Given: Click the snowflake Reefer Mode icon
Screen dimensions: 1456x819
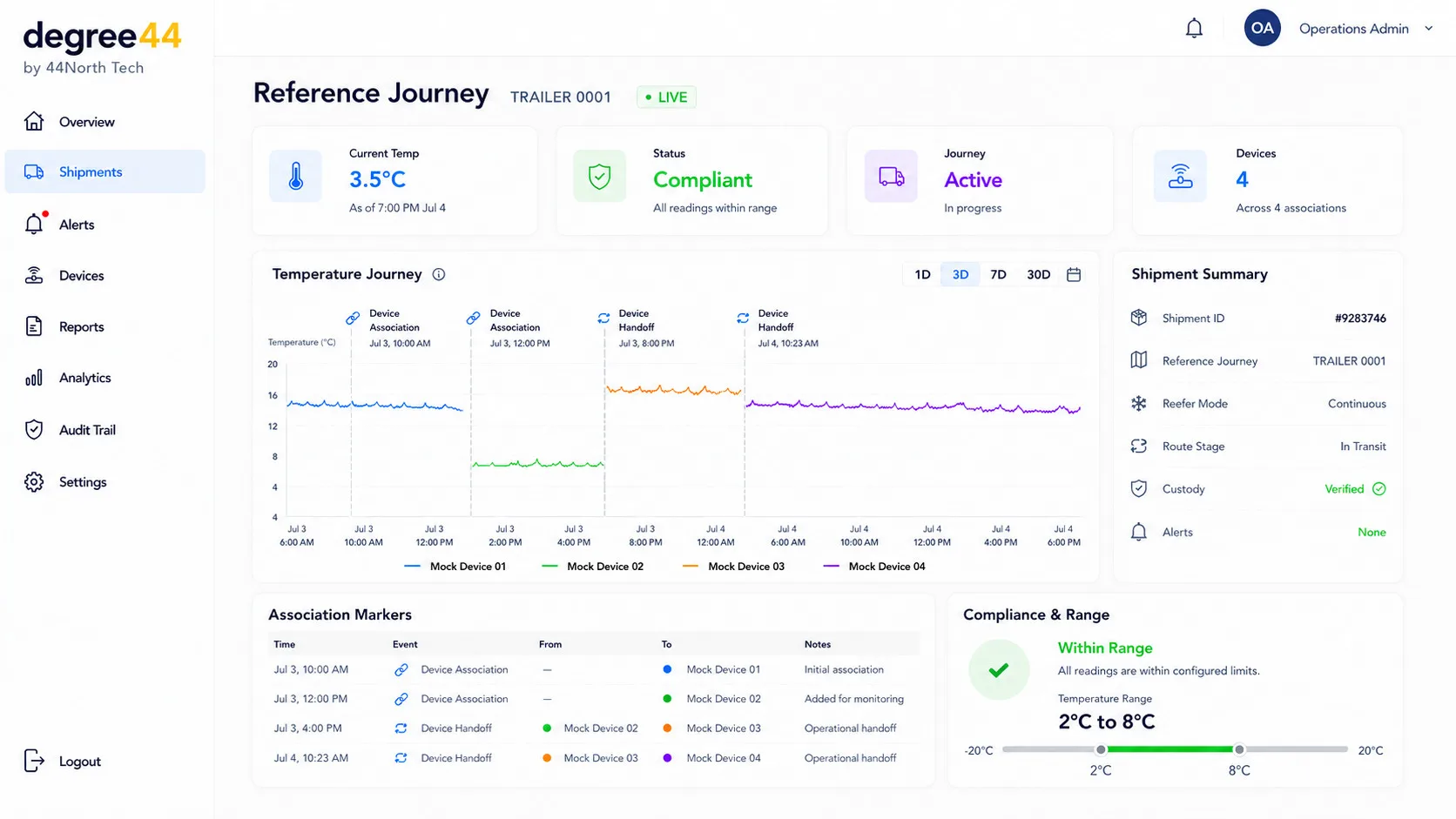Looking at the screenshot, I should click(x=1138, y=404).
